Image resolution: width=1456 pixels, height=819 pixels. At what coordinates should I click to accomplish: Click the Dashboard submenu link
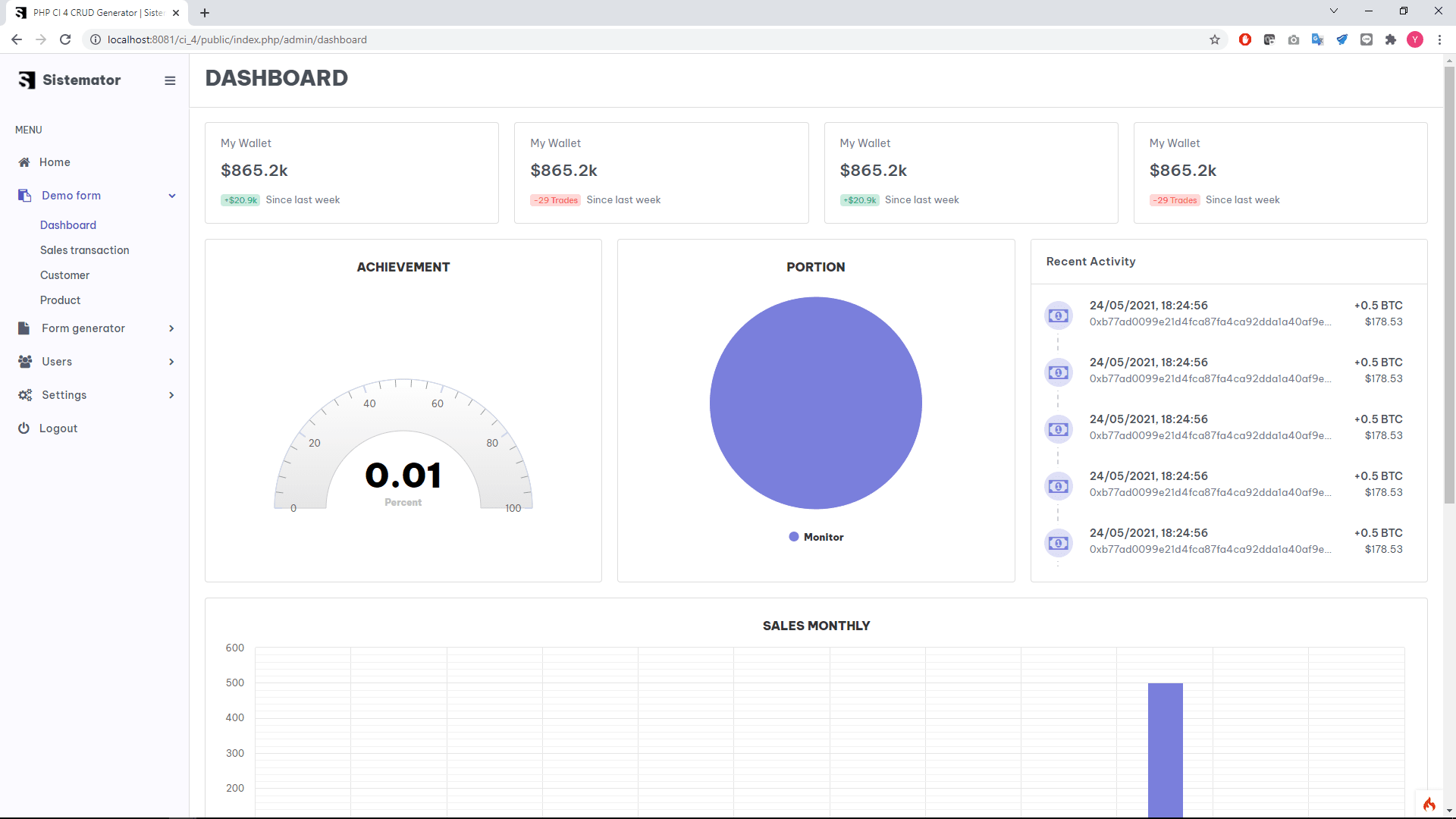(x=67, y=225)
